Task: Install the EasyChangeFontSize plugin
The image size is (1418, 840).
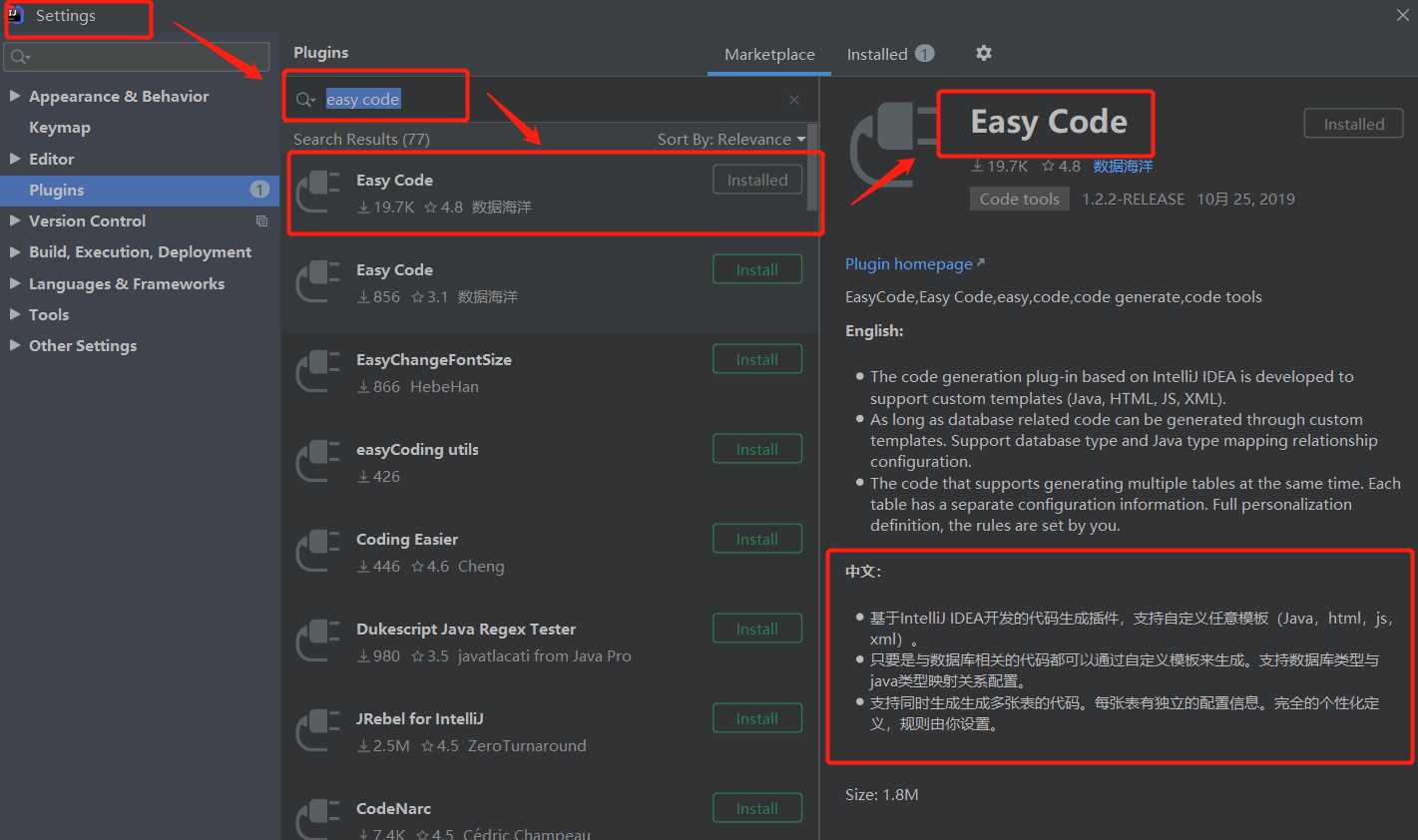Action: click(757, 359)
